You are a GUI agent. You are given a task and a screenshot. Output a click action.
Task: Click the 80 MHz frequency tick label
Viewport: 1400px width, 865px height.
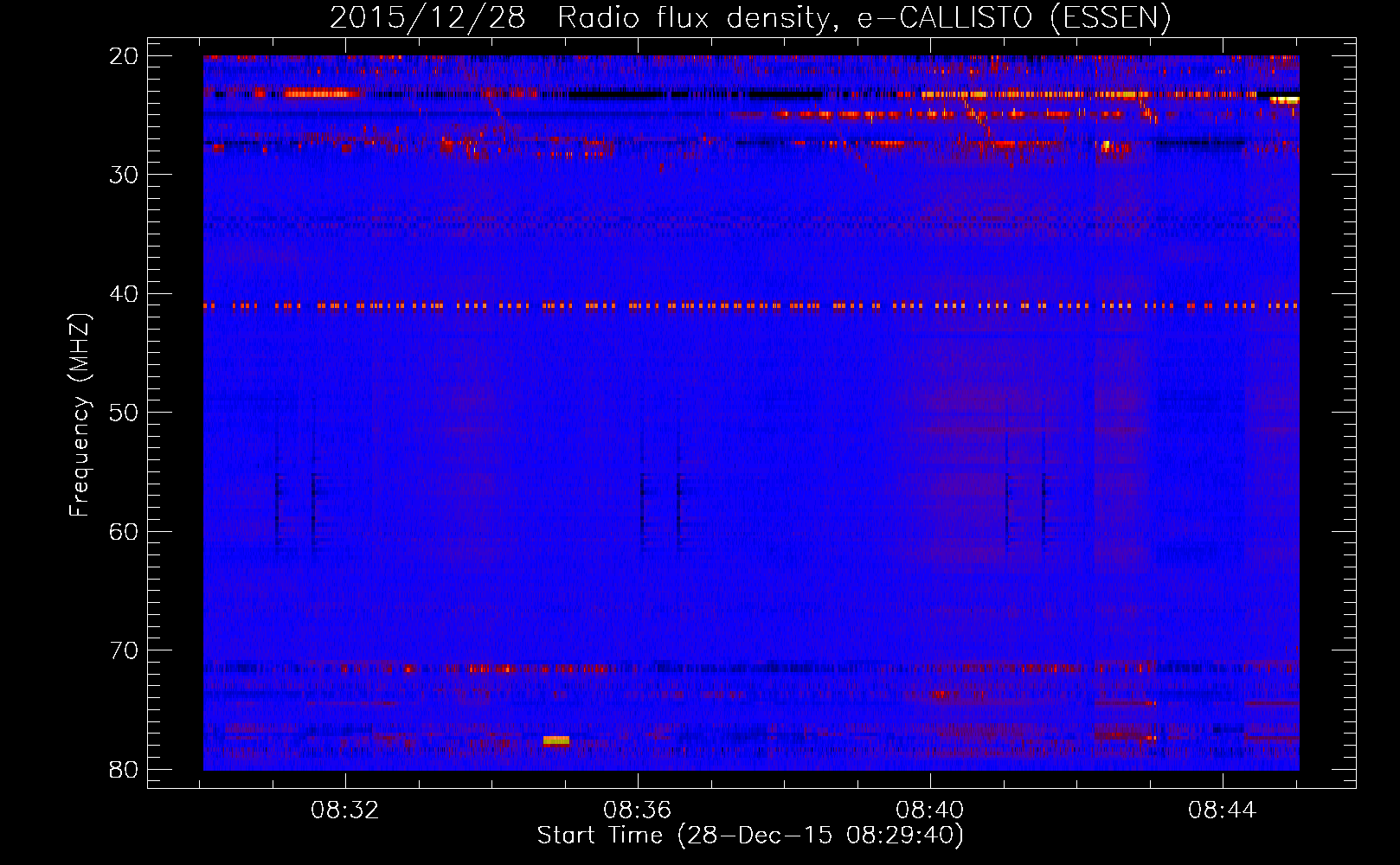click(125, 769)
